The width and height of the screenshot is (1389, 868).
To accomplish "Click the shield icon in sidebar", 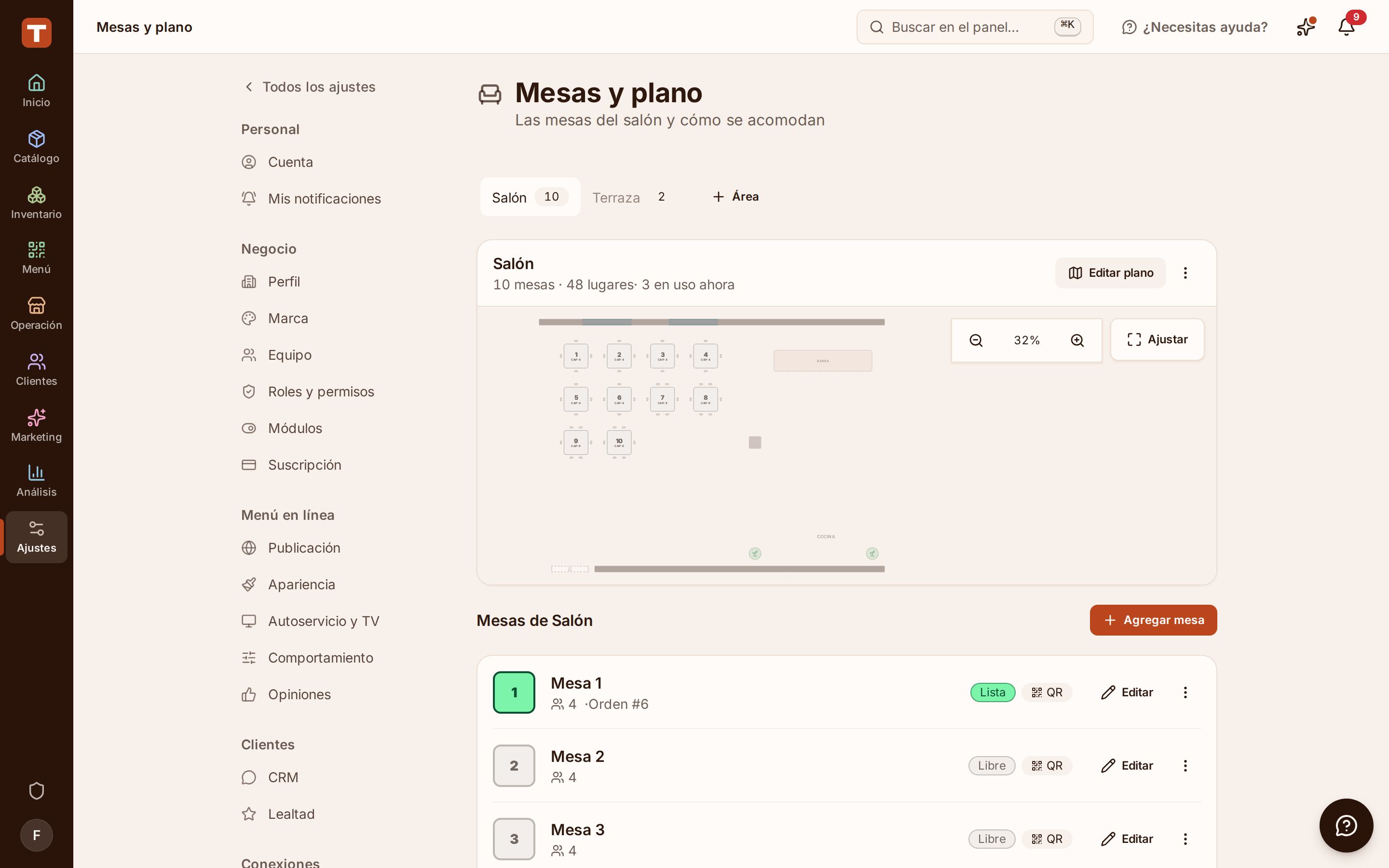I will pos(36,790).
